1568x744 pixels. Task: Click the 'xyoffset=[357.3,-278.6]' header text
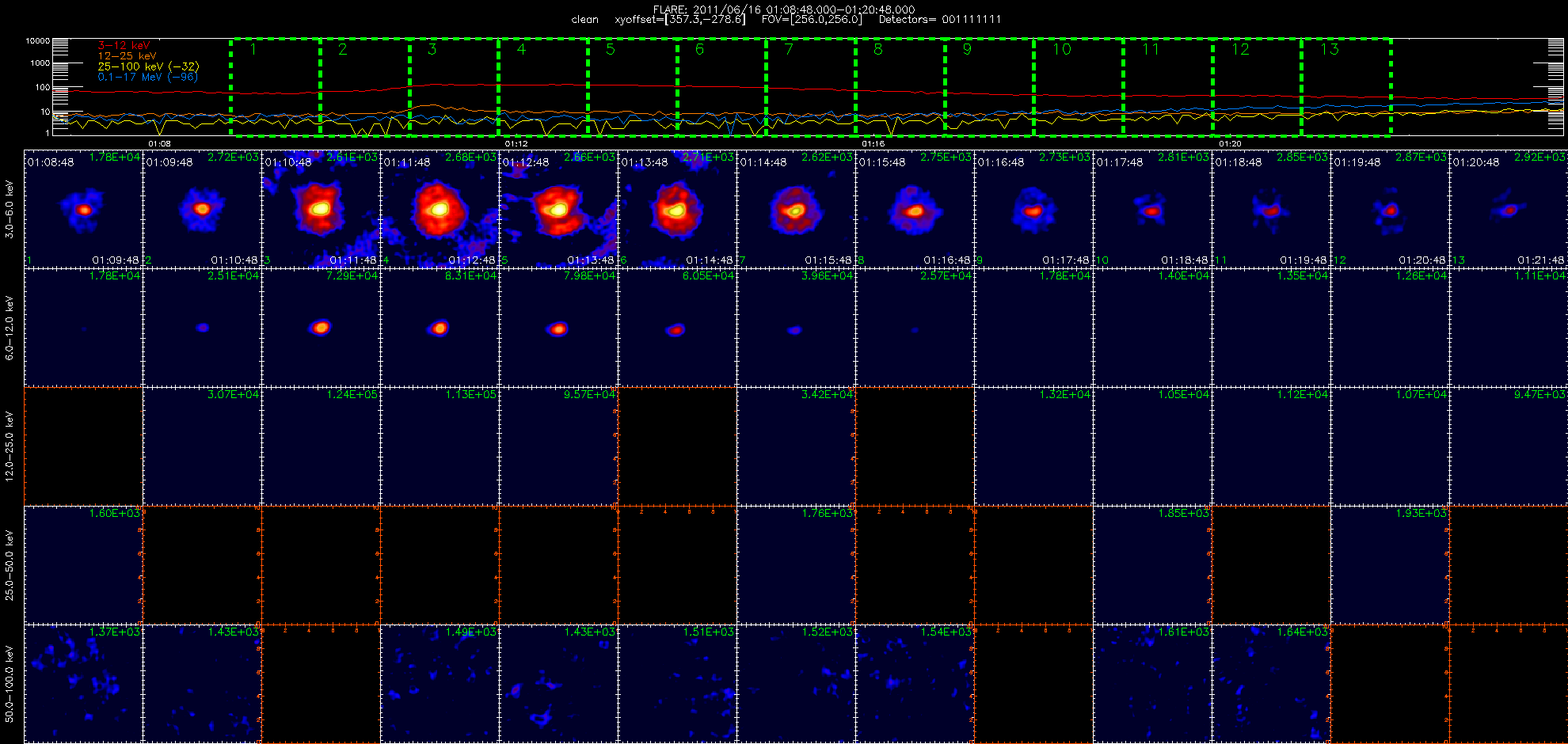[680, 20]
